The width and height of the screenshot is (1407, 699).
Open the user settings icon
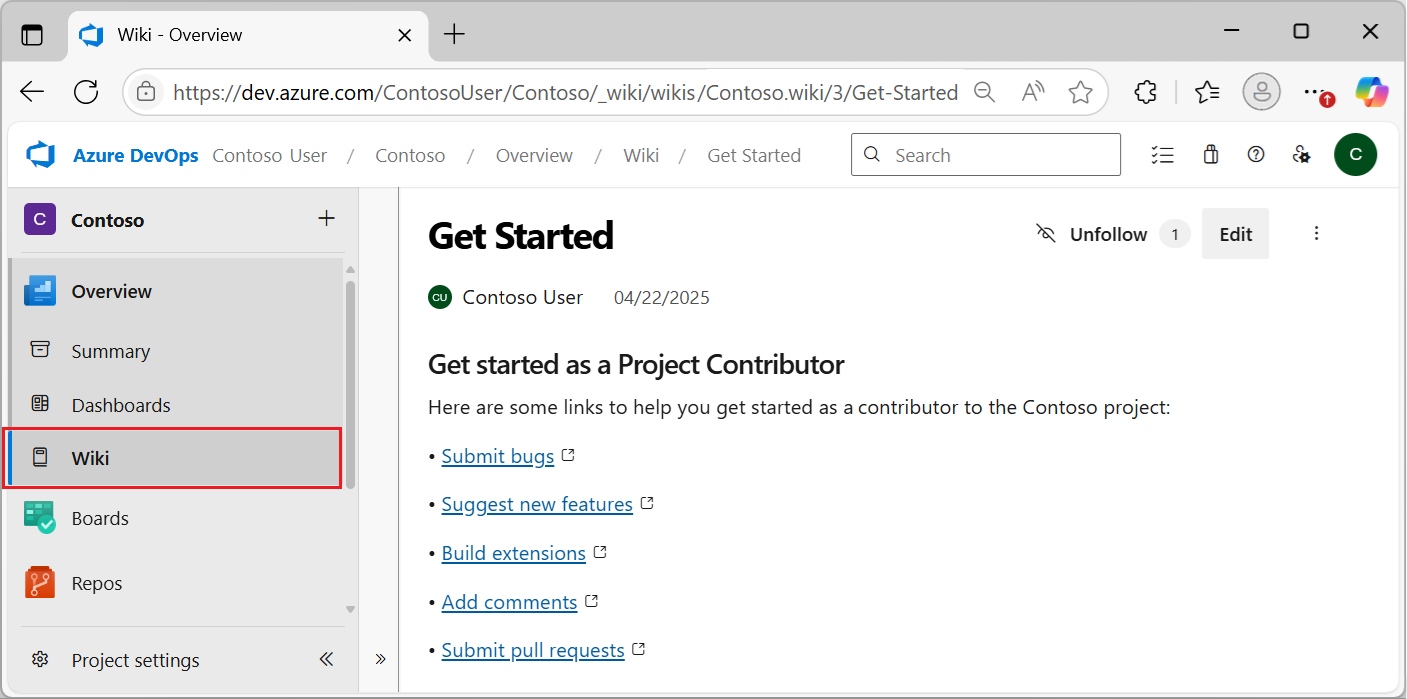[x=1301, y=155]
